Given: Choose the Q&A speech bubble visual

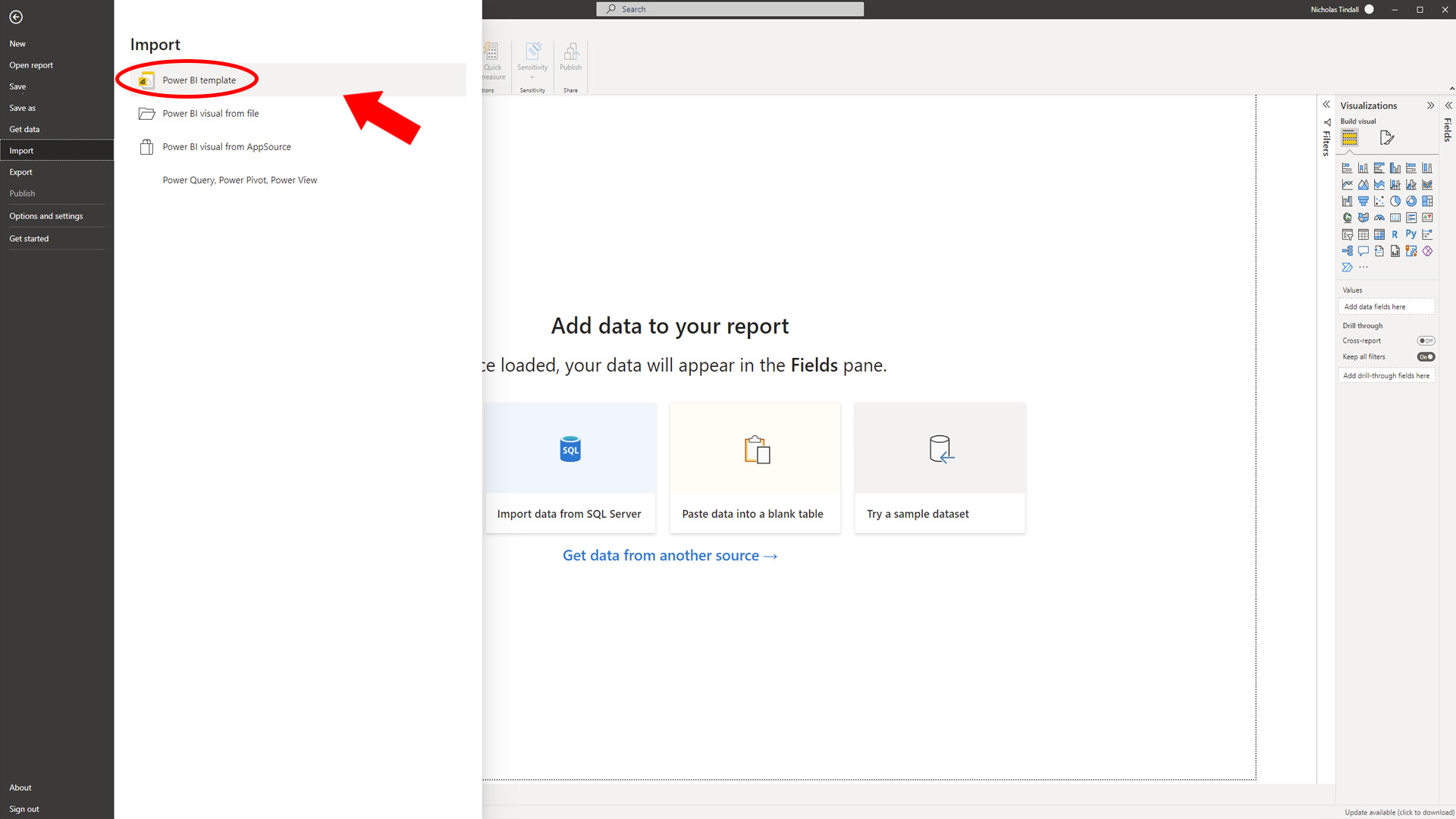Looking at the screenshot, I should pos(1363,251).
